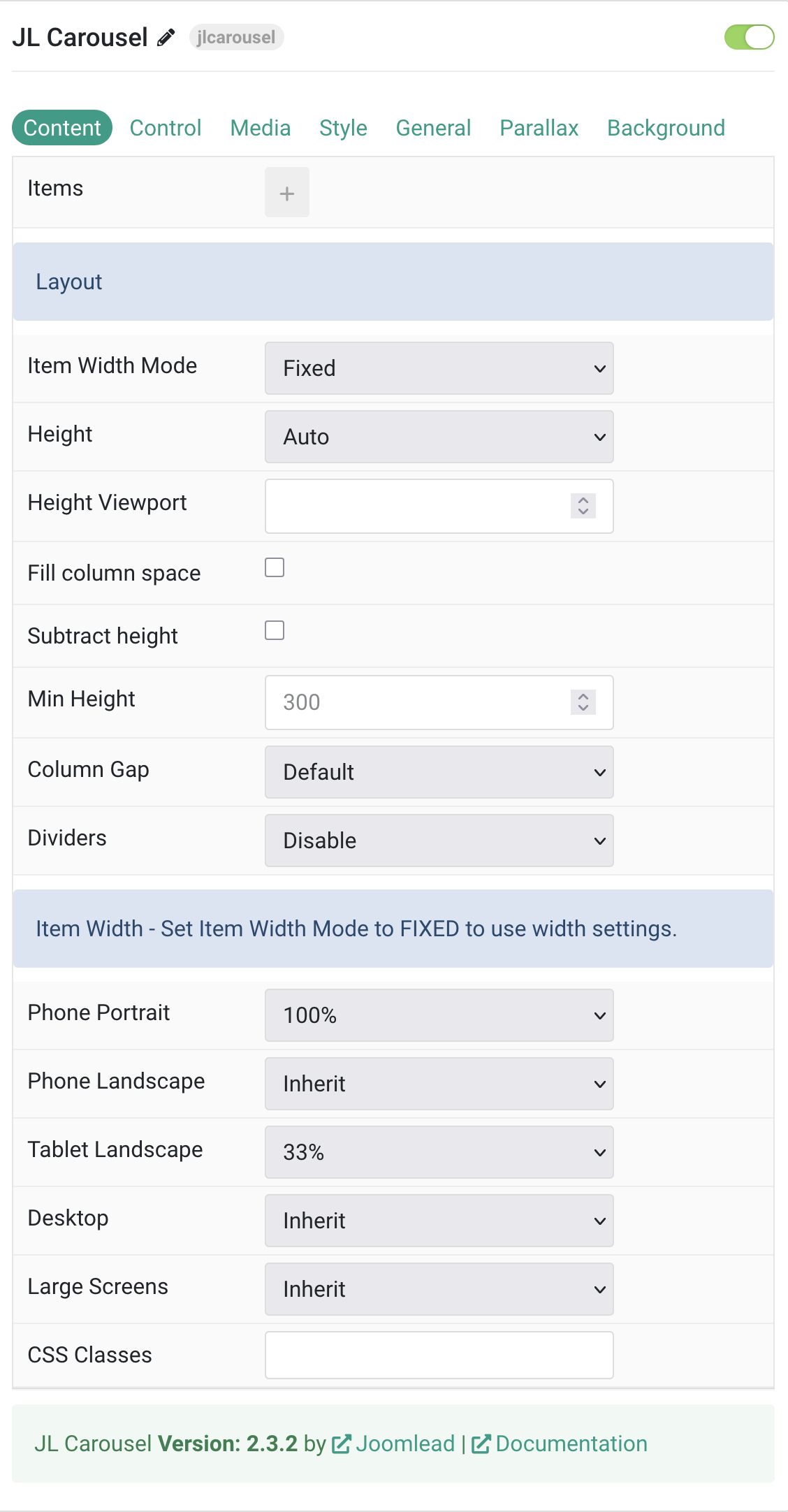Toggle the JL Carousel enable switch

[x=750, y=37]
